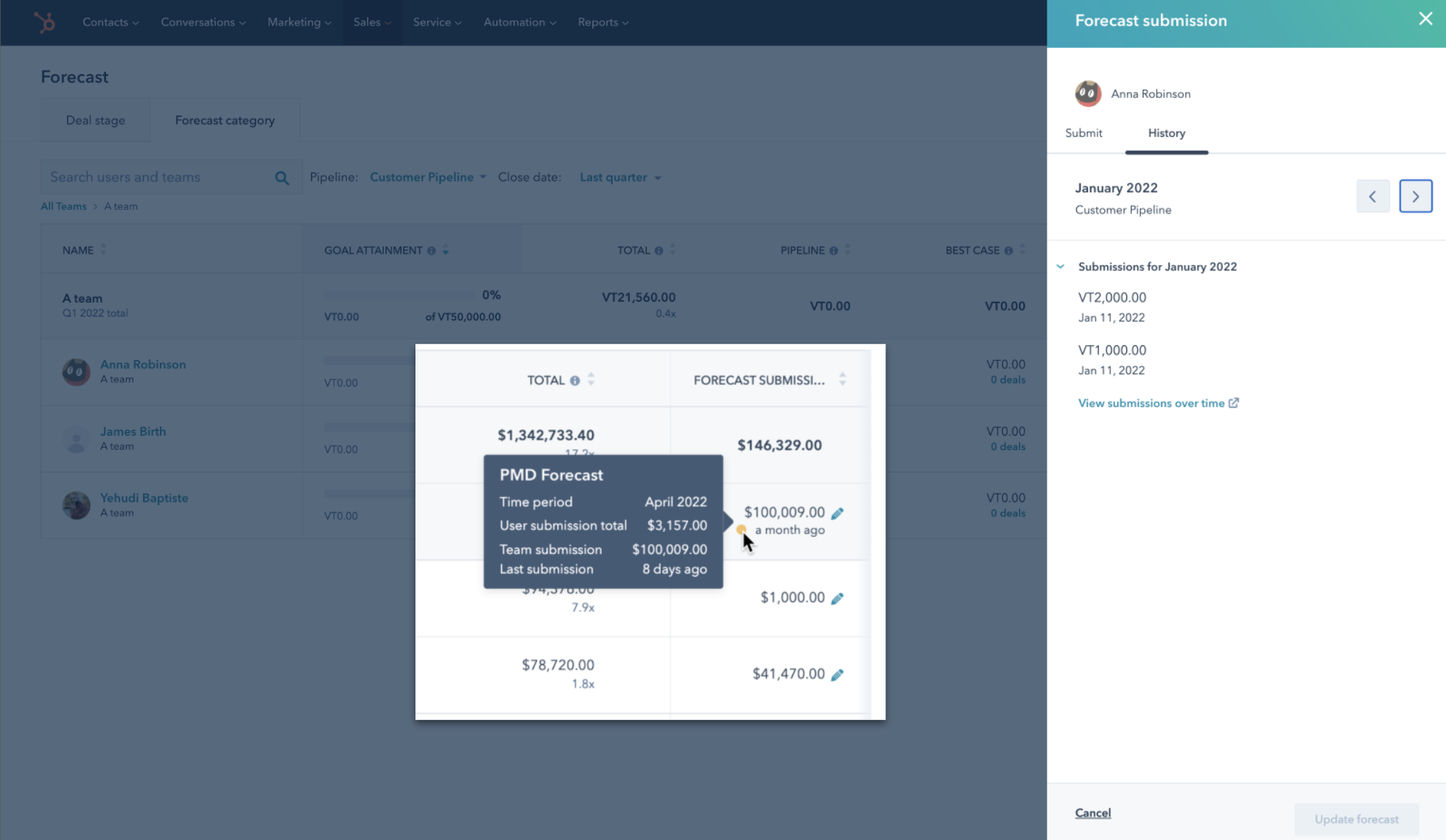Click the search magnifier icon for users
The image size is (1446, 840).
coord(282,178)
